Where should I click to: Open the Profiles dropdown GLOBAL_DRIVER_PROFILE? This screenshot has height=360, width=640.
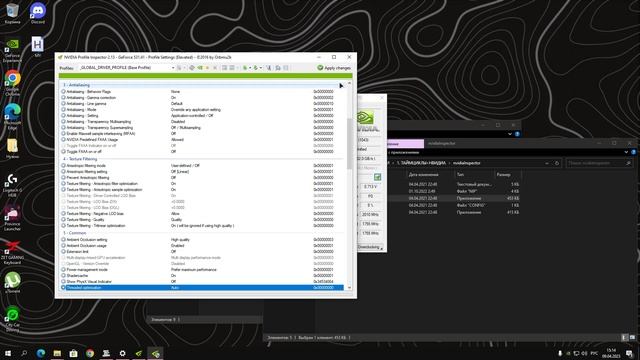click(x=127, y=68)
